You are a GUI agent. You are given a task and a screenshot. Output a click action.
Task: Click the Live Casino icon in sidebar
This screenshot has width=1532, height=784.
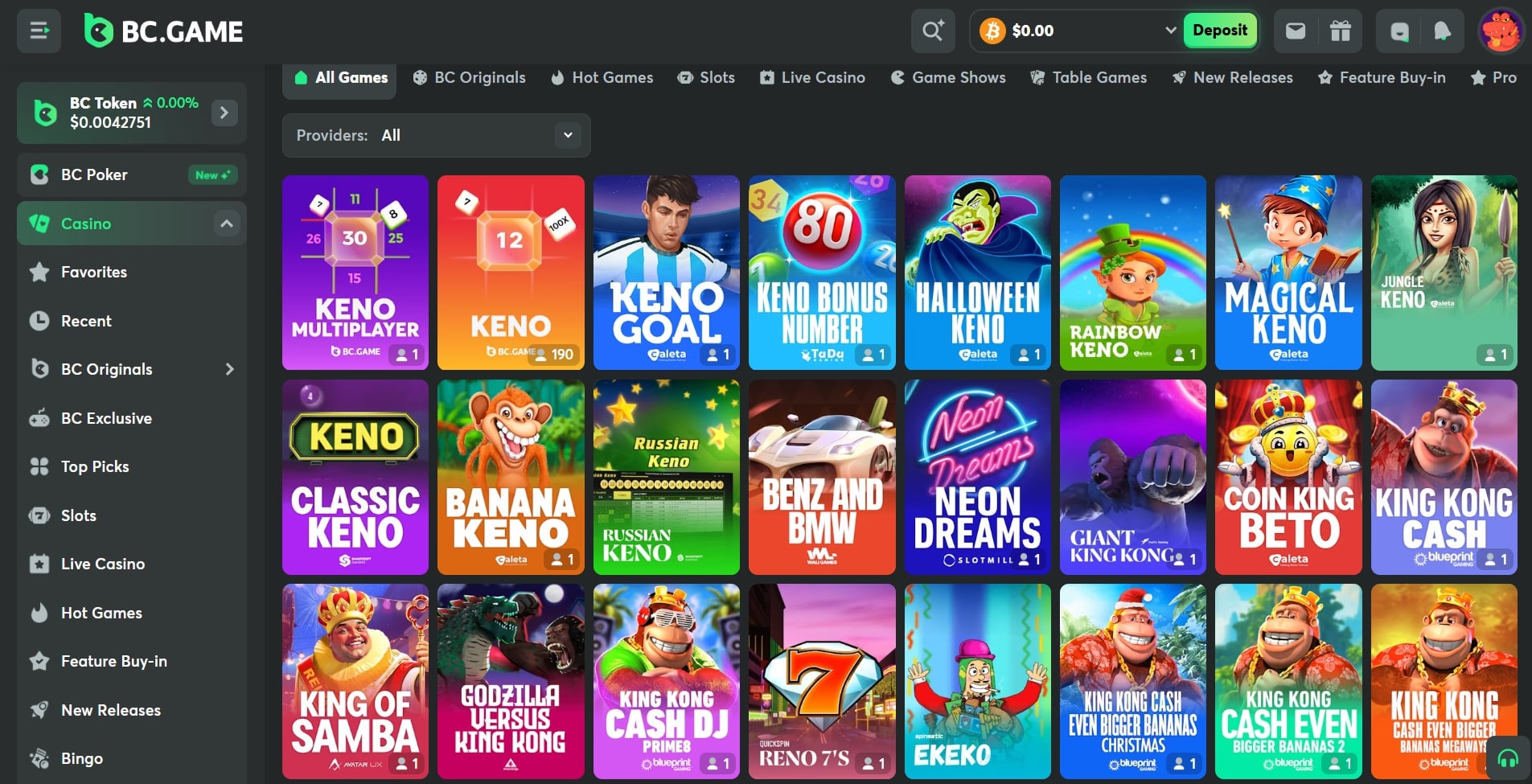pos(39,564)
